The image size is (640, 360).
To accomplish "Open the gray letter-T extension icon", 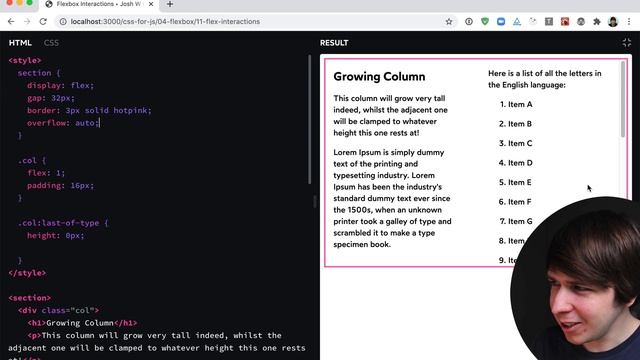I will tap(549, 22).
